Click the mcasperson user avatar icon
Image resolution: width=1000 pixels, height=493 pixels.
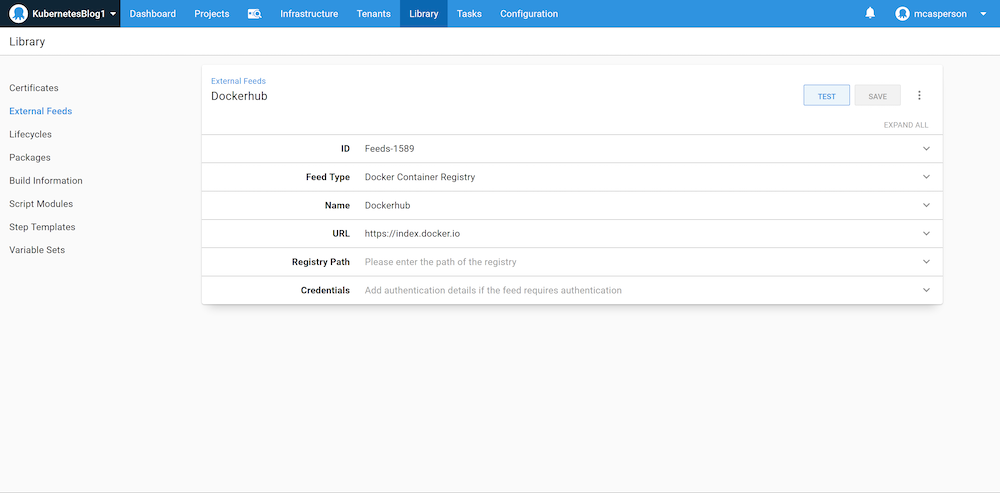pyautogui.click(x=903, y=14)
